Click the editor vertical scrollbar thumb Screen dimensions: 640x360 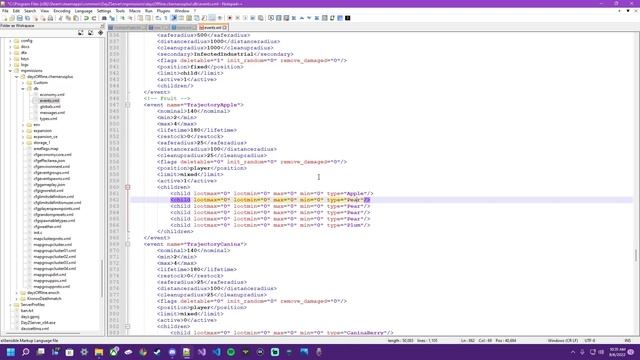[636, 255]
